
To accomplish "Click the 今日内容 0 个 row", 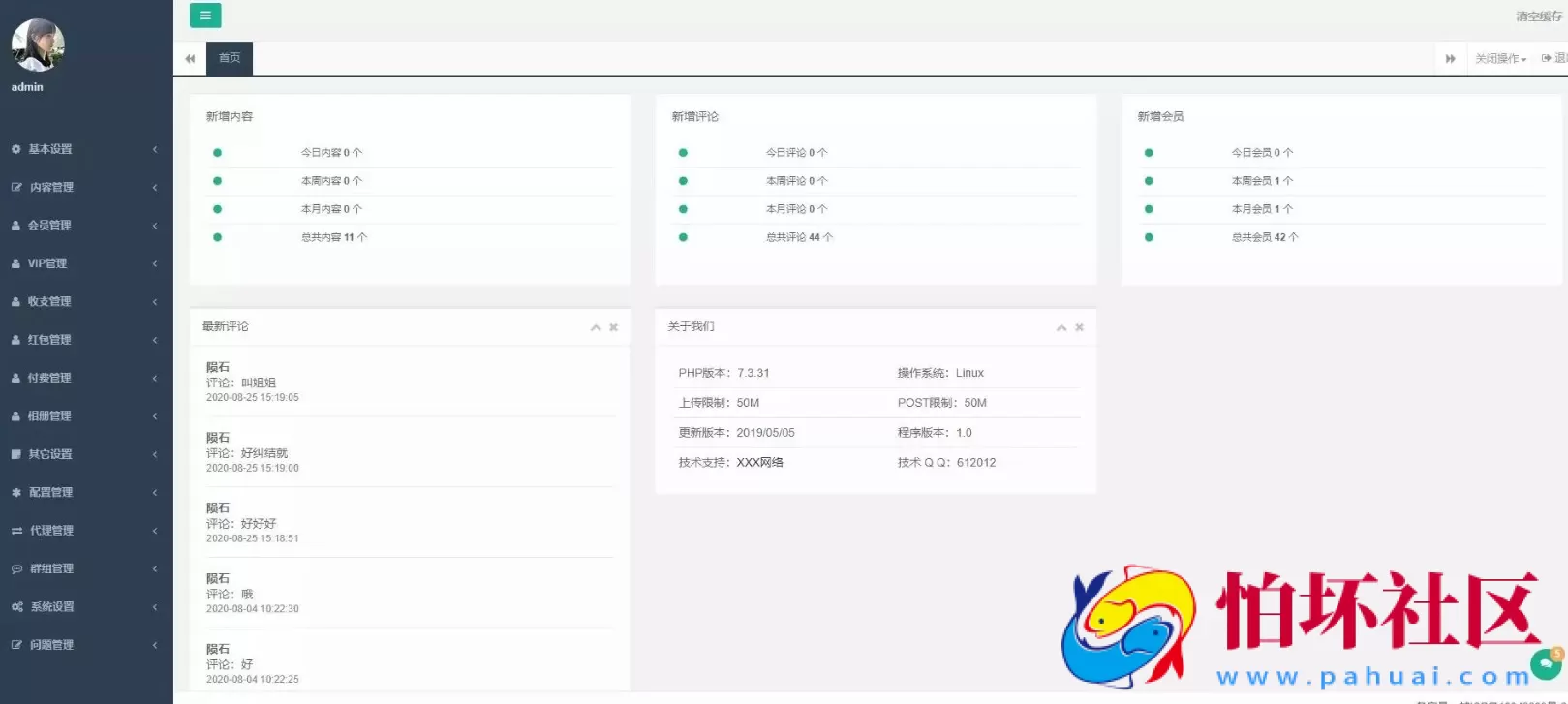I will coord(411,153).
